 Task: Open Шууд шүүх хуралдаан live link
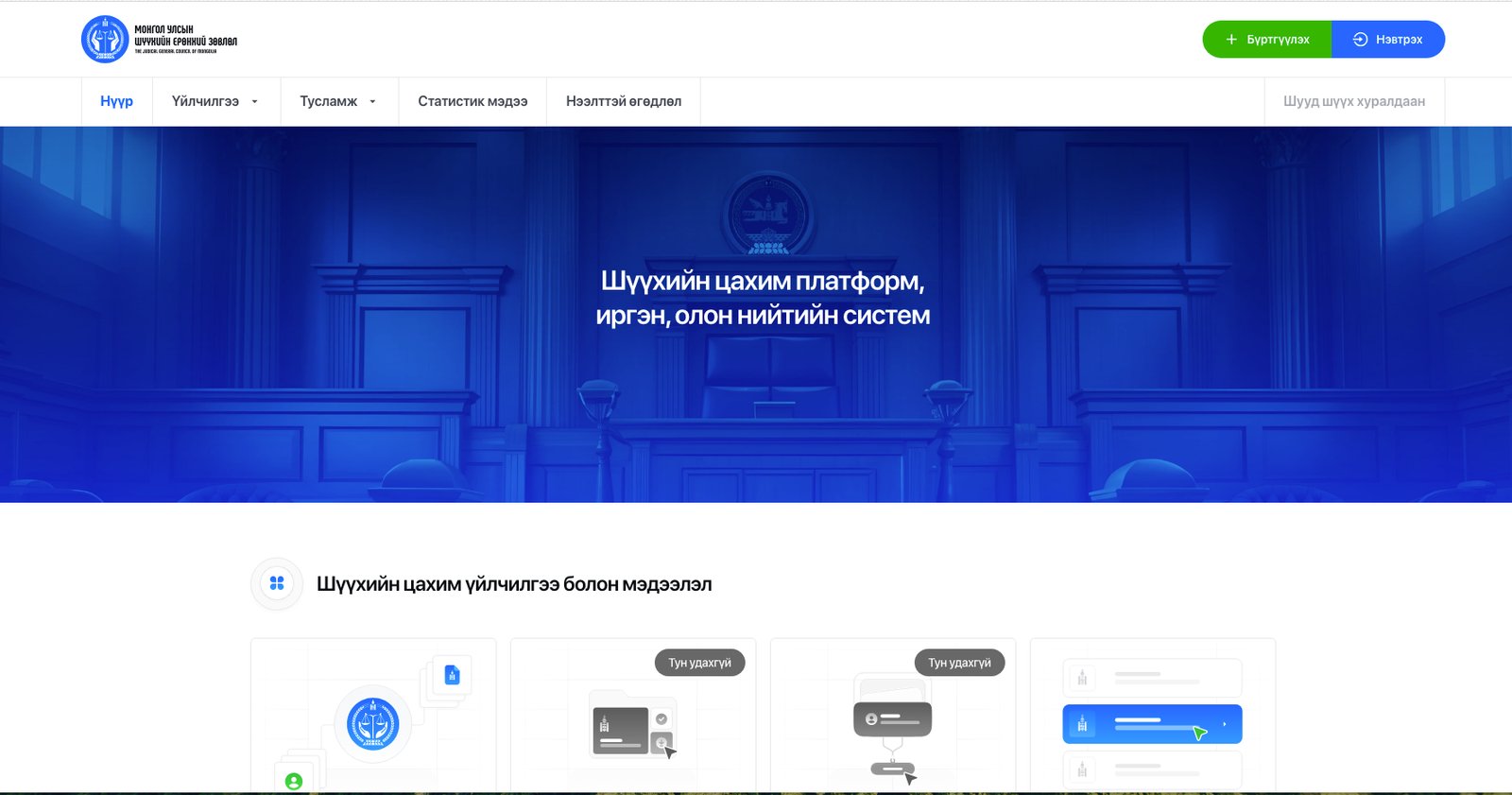pyautogui.click(x=1354, y=101)
